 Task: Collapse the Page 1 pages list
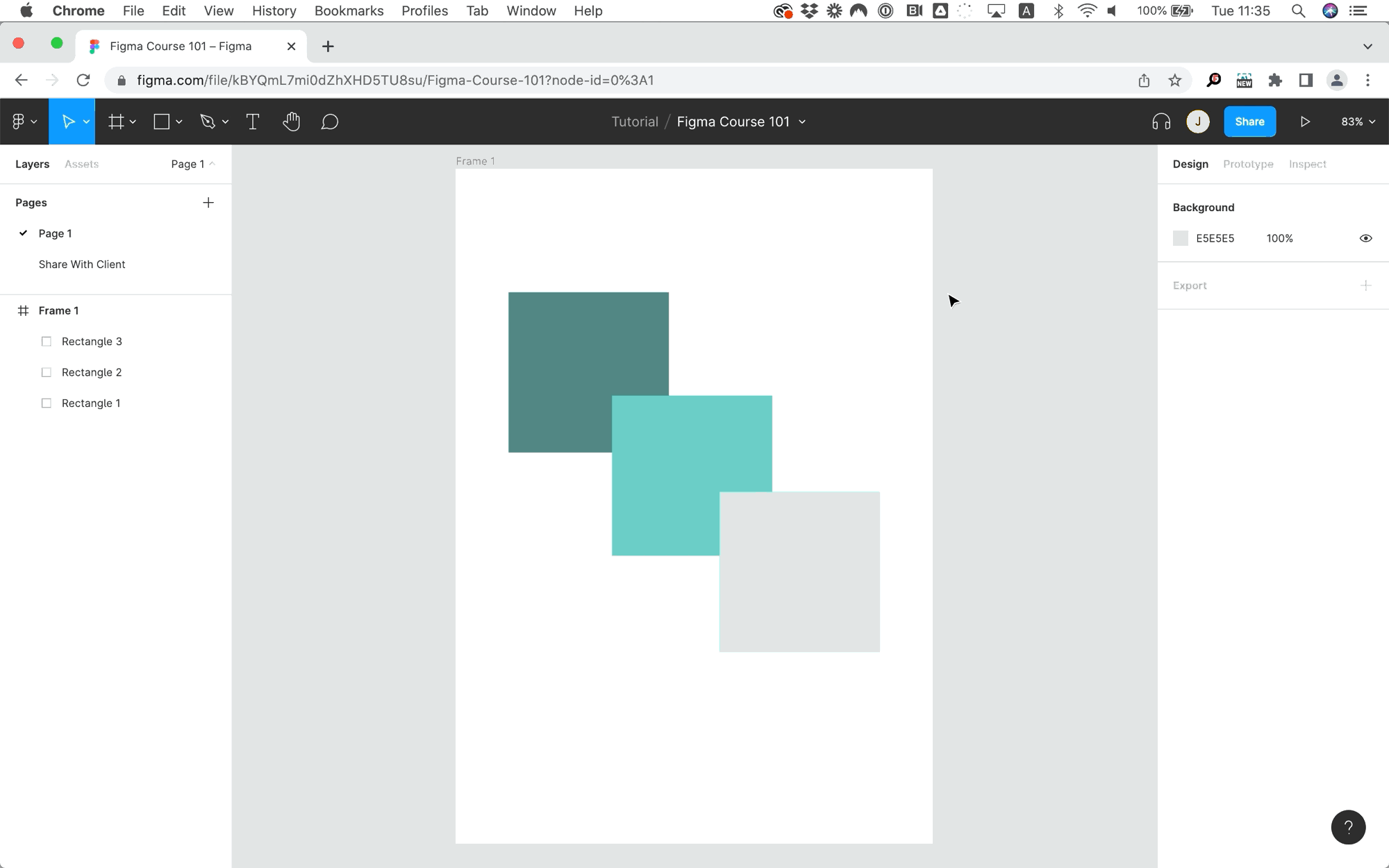pyautogui.click(x=193, y=164)
